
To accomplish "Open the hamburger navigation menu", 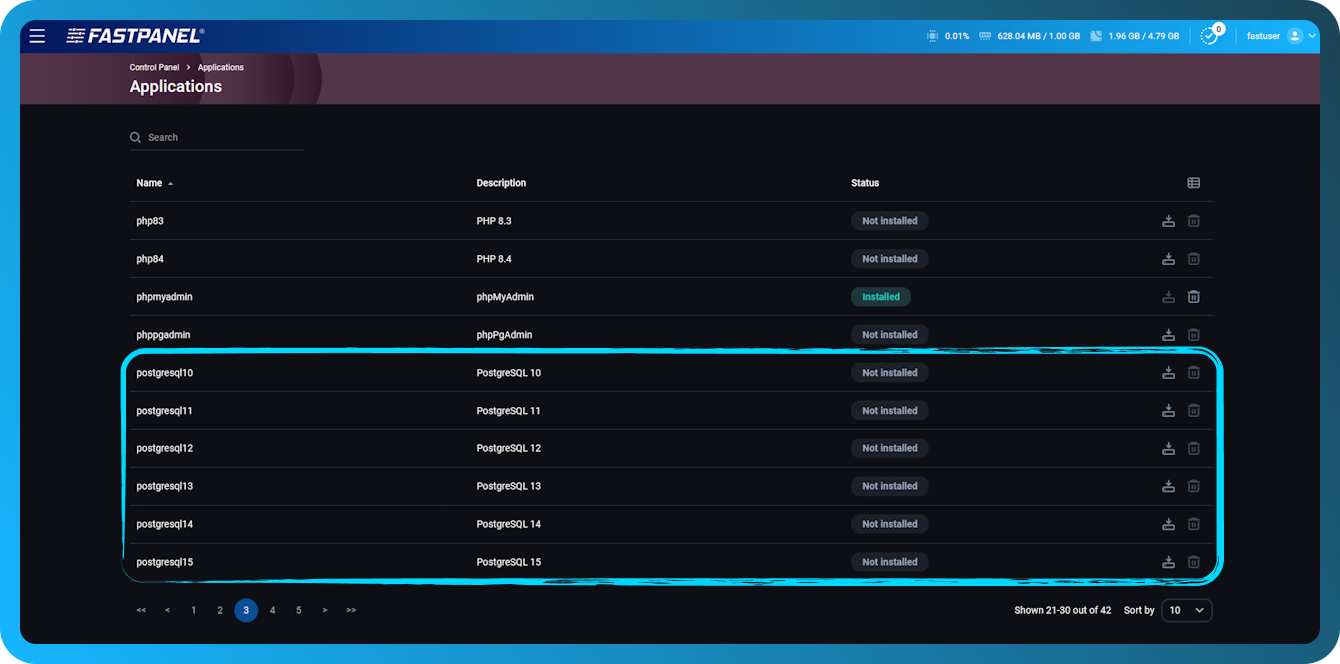I will [37, 35].
